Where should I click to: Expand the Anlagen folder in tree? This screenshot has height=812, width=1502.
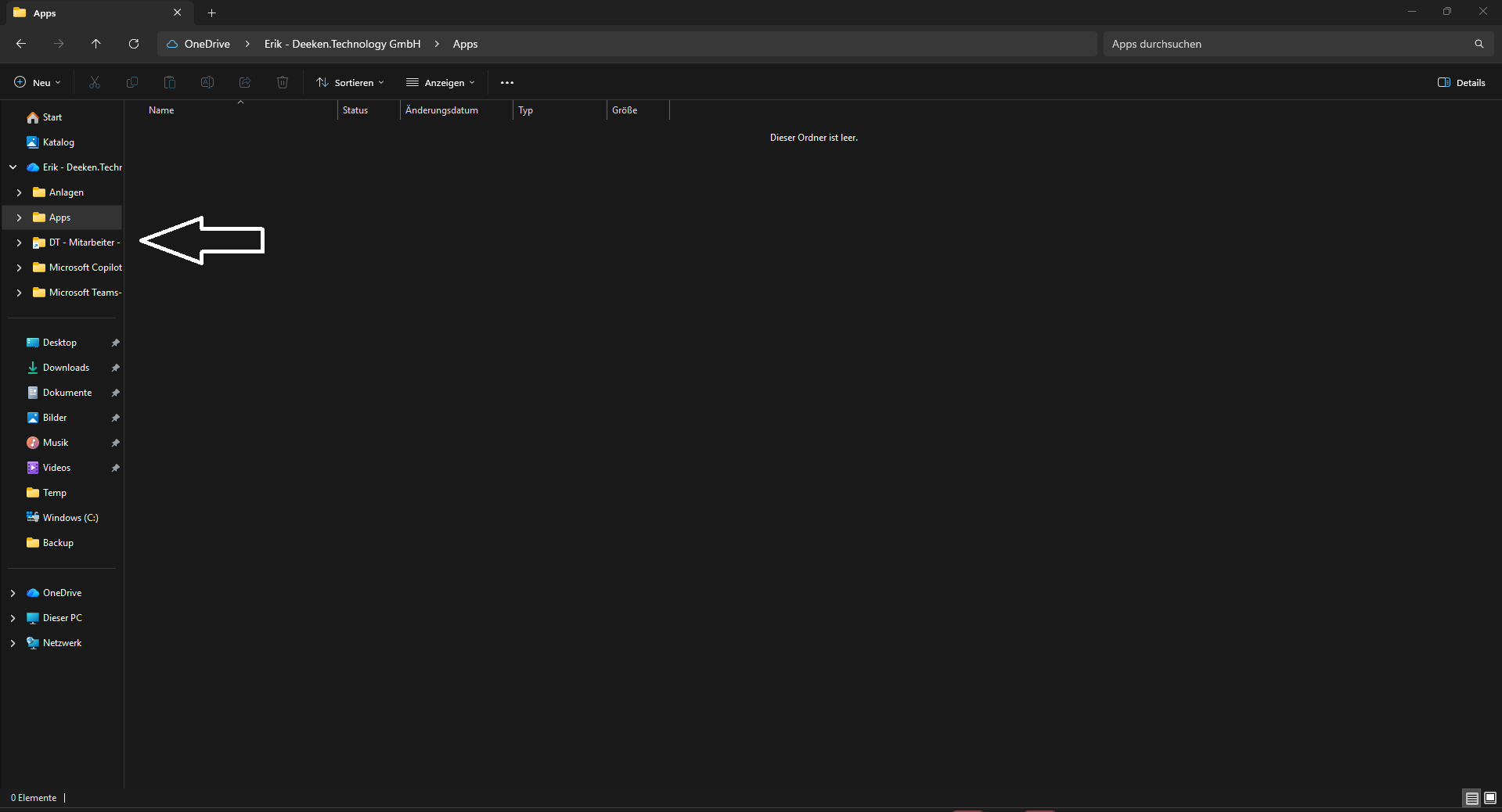(x=19, y=192)
